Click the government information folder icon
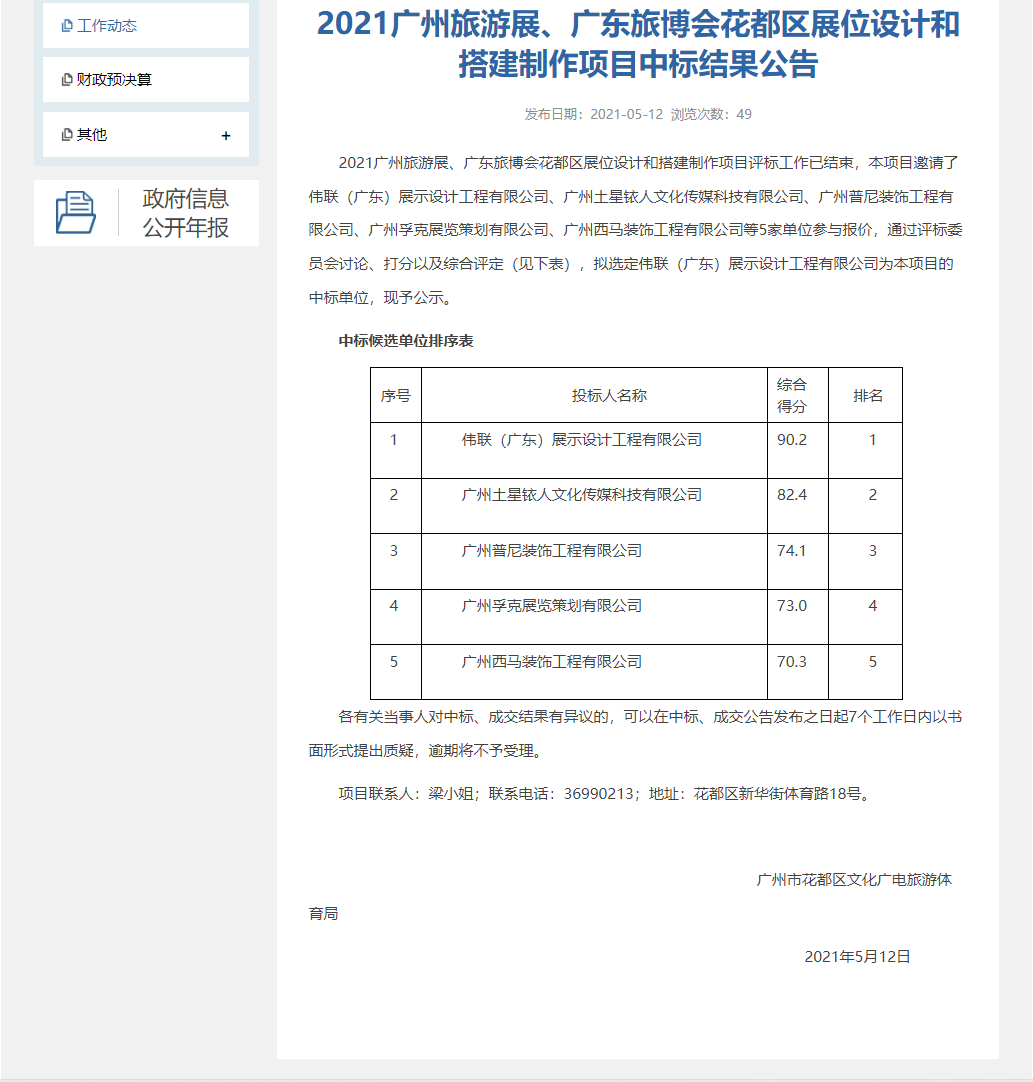The height and width of the screenshot is (1082, 1033). (75, 213)
